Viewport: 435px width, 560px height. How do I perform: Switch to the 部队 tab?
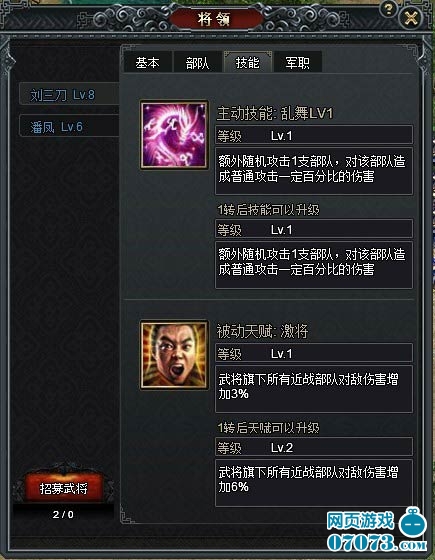click(x=198, y=62)
